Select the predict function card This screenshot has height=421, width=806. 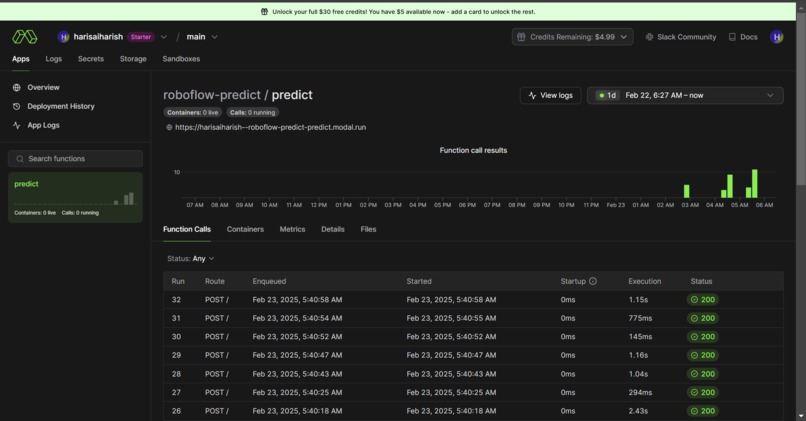coord(75,197)
